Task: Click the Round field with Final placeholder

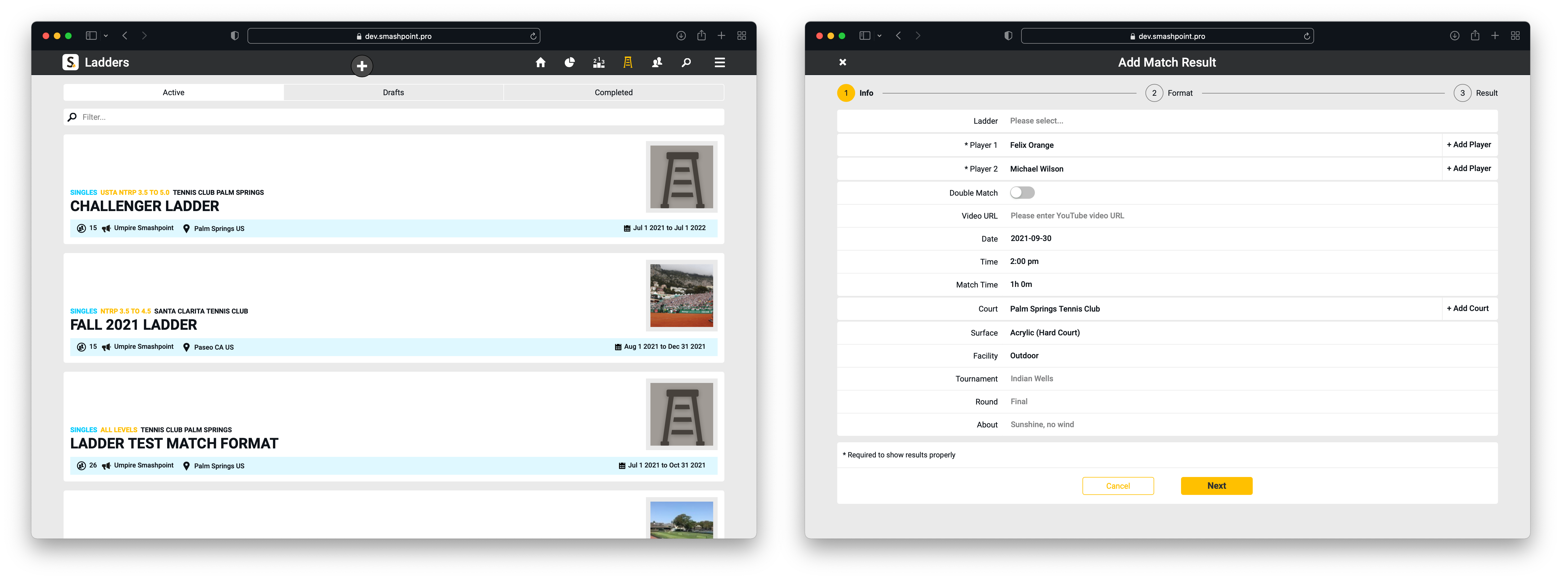Action: [x=1168, y=402]
